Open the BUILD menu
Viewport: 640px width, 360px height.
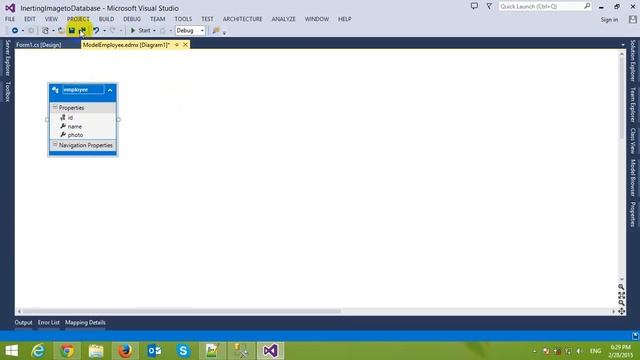click(x=107, y=19)
